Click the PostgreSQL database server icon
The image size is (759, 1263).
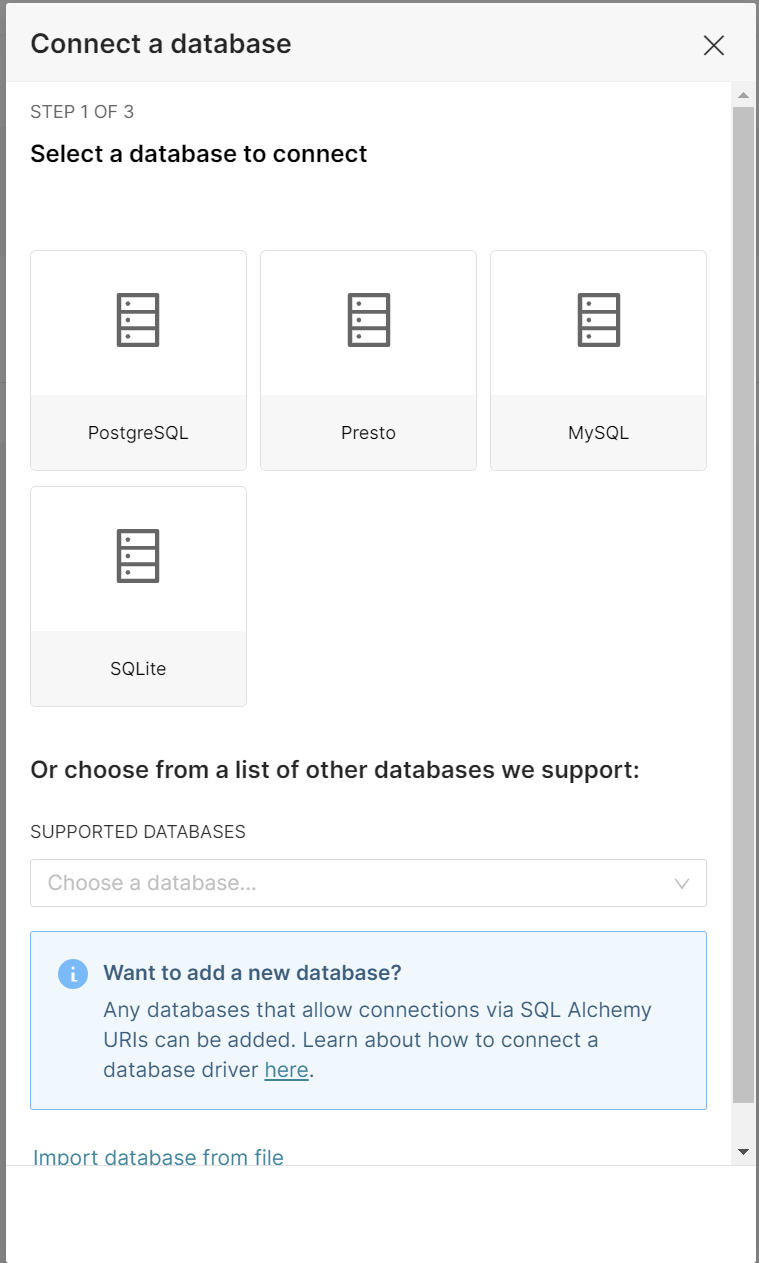(x=138, y=320)
